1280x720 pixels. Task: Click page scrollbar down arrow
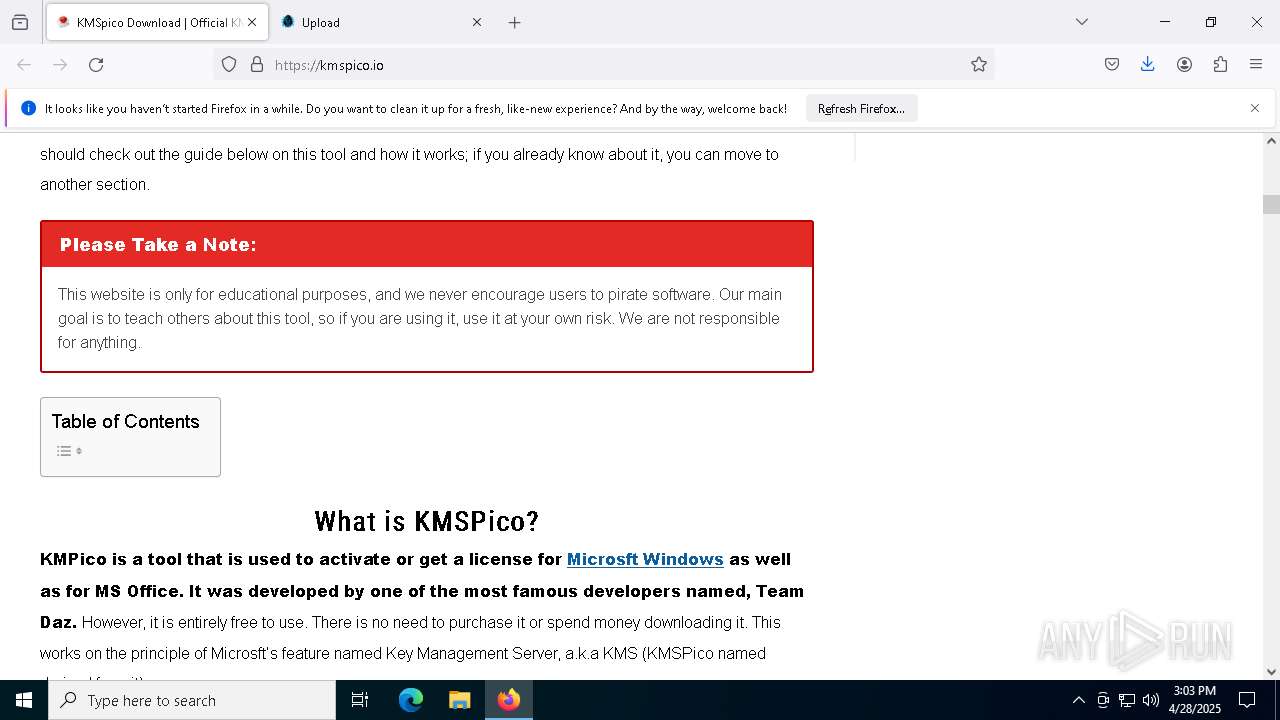pos(1271,671)
